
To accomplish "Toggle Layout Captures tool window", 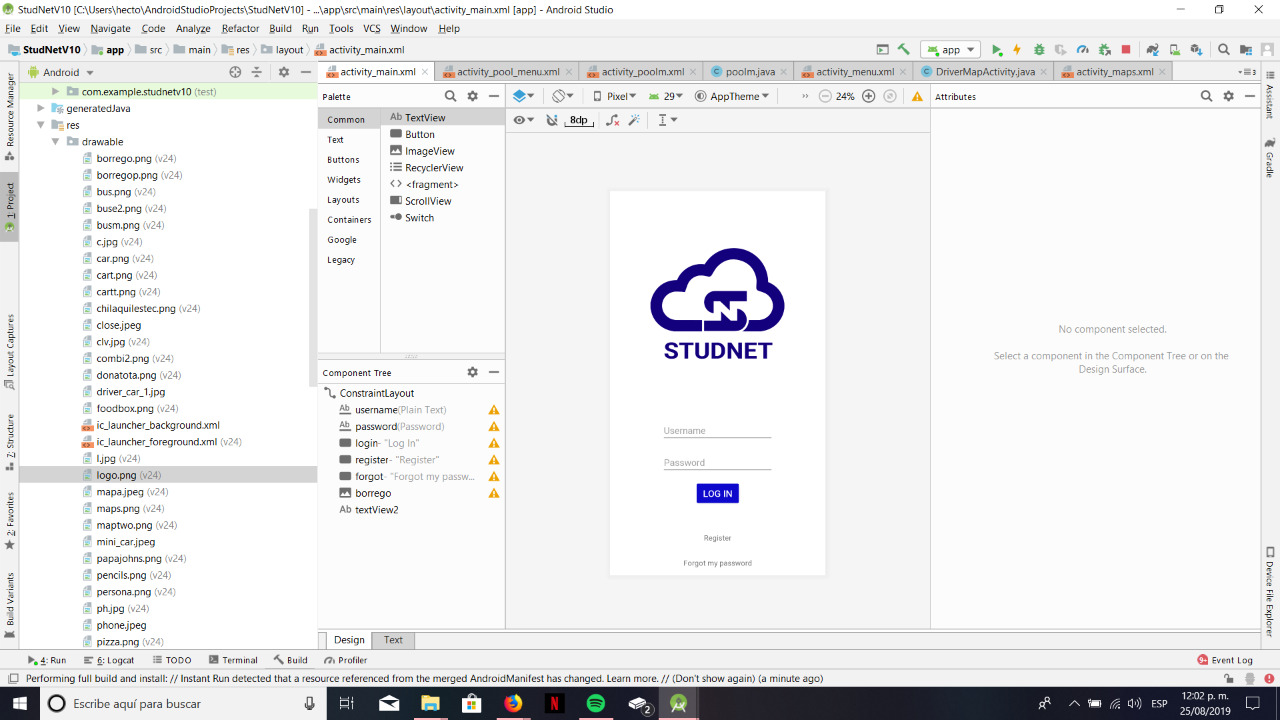I will click(x=9, y=352).
